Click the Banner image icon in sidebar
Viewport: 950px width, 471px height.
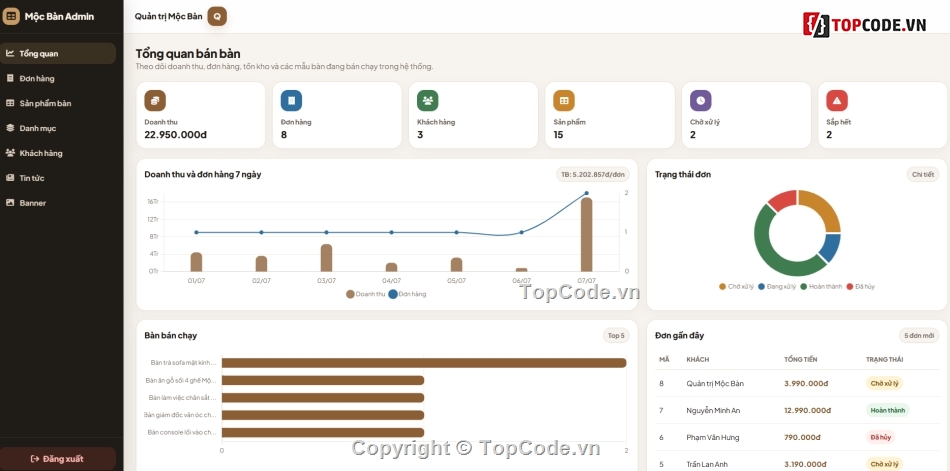[10, 202]
